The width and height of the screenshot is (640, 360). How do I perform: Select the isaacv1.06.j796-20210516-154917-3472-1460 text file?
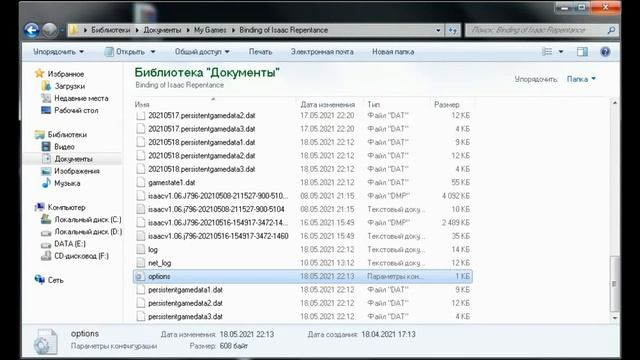(302, 236)
